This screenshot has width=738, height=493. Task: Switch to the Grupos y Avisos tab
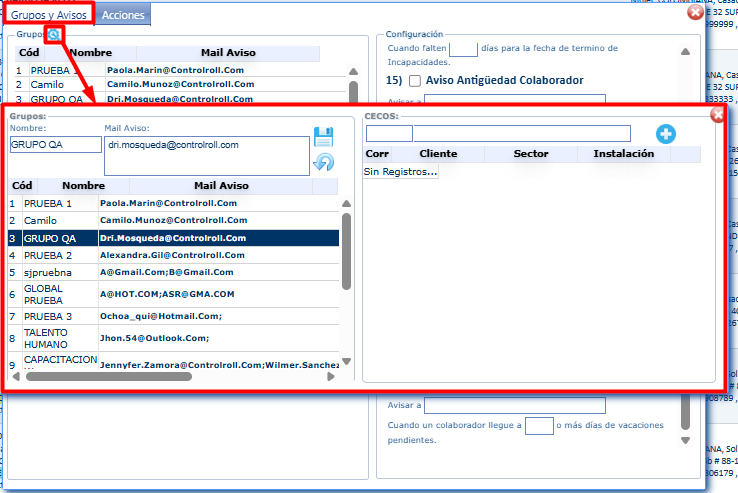tap(50, 15)
